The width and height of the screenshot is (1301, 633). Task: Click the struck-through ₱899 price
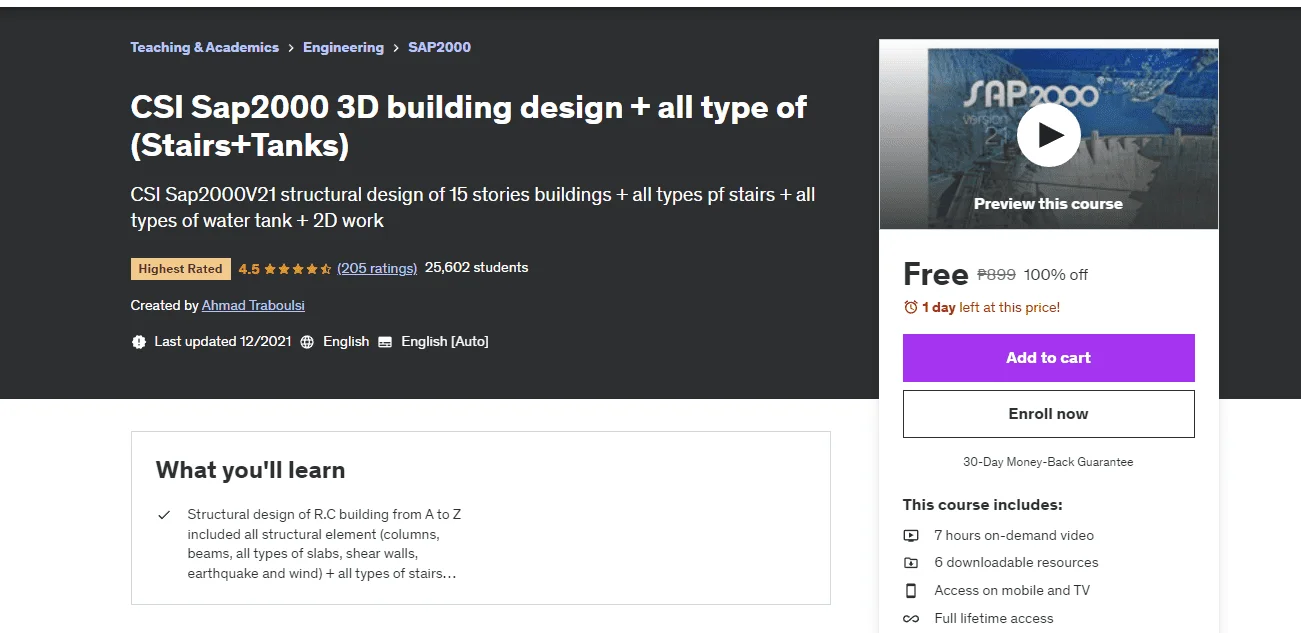pyautogui.click(x=996, y=274)
